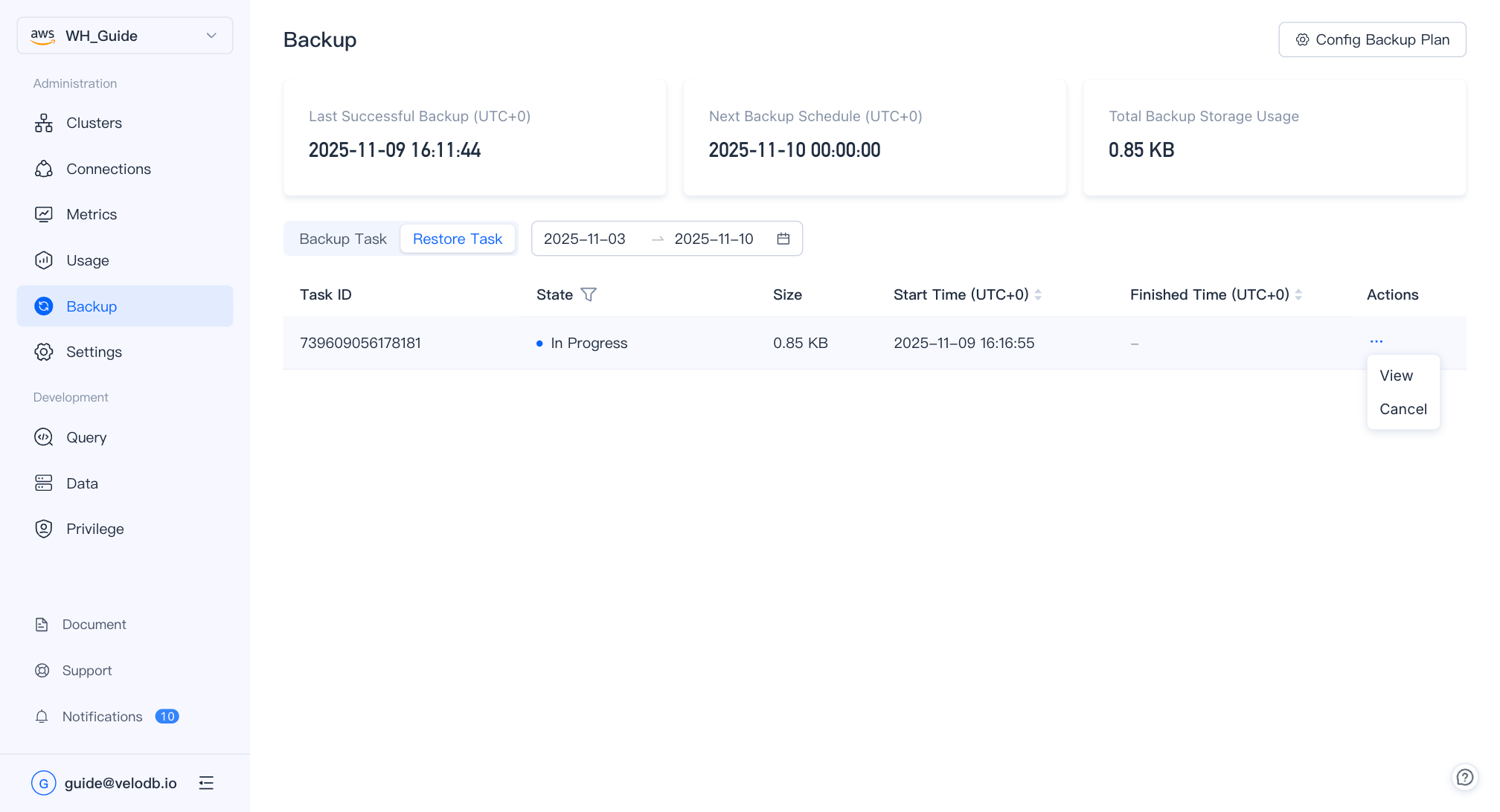Image resolution: width=1500 pixels, height=812 pixels.
Task: Select the Clusters icon in sidebar
Action: point(43,123)
